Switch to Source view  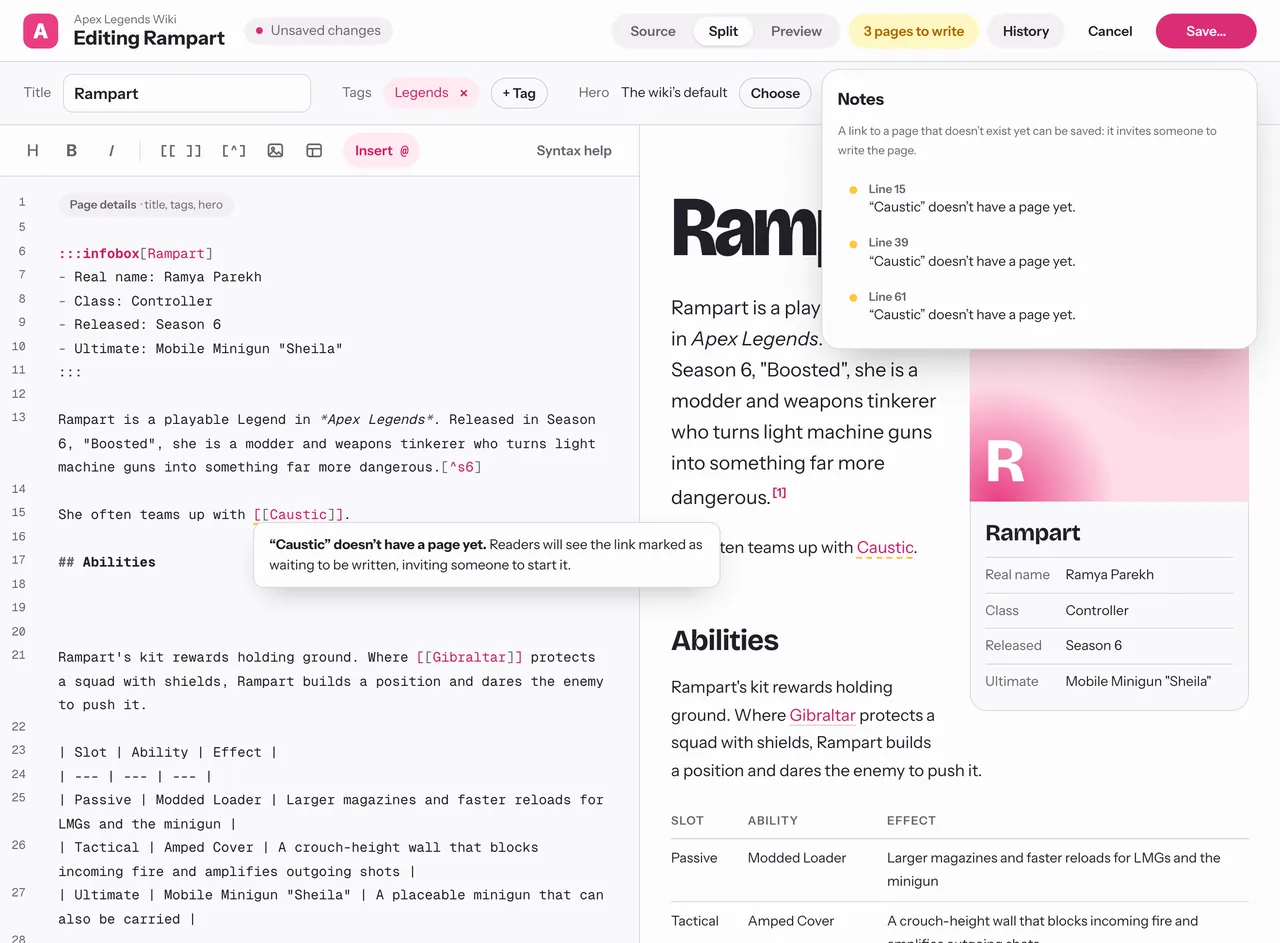[x=653, y=31]
